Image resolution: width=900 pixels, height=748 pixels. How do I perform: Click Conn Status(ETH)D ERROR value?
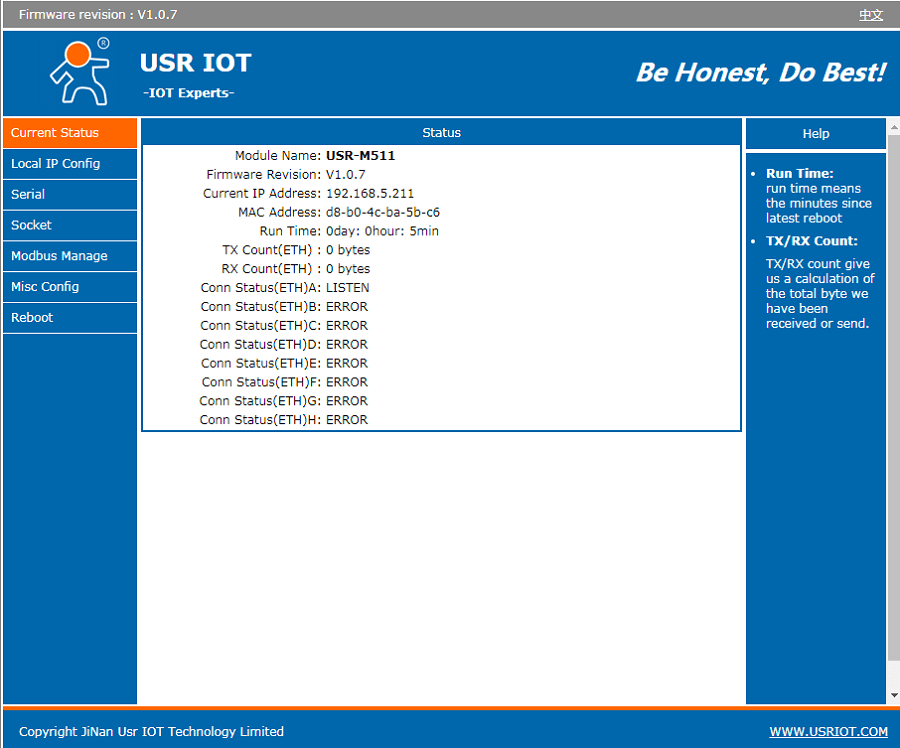347,344
